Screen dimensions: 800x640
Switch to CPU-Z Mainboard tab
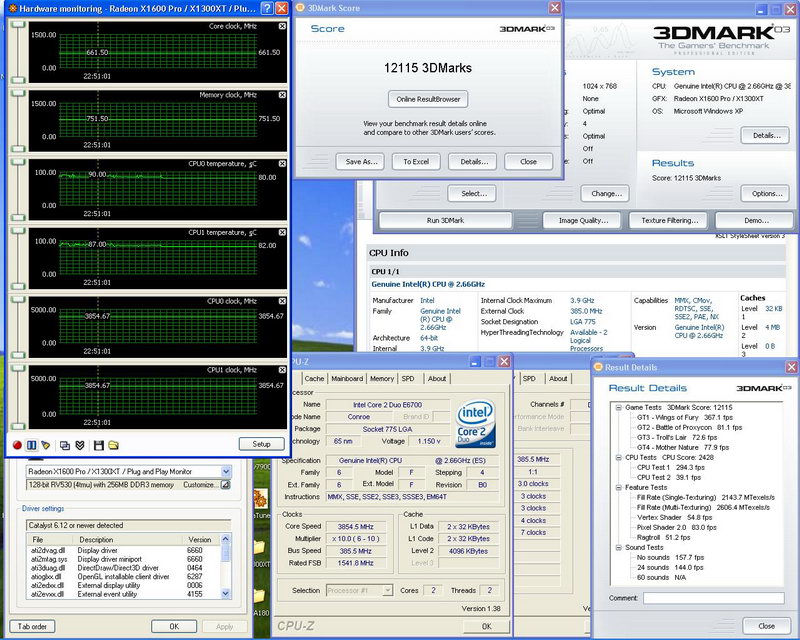347,379
